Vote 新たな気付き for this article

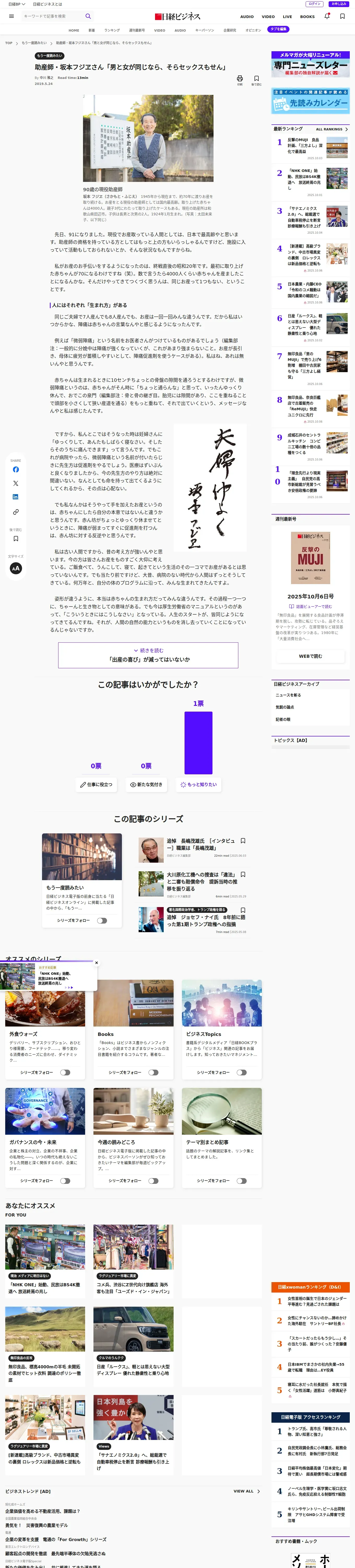[x=146, y=785]
